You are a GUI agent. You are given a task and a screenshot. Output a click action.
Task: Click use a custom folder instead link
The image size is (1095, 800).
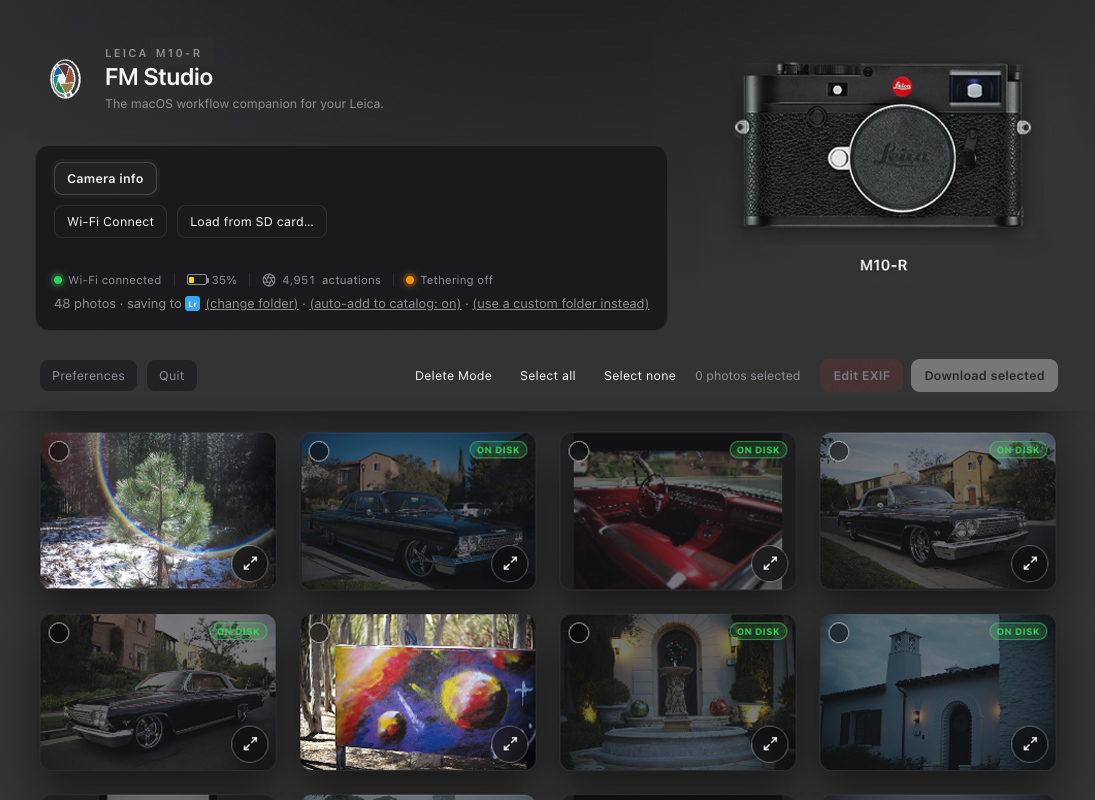coord(561,304)
